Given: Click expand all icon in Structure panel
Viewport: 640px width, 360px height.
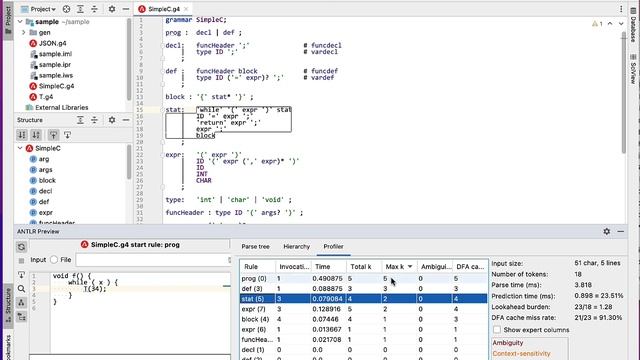Looking at the screenshot, I should (x=80, y=120).
